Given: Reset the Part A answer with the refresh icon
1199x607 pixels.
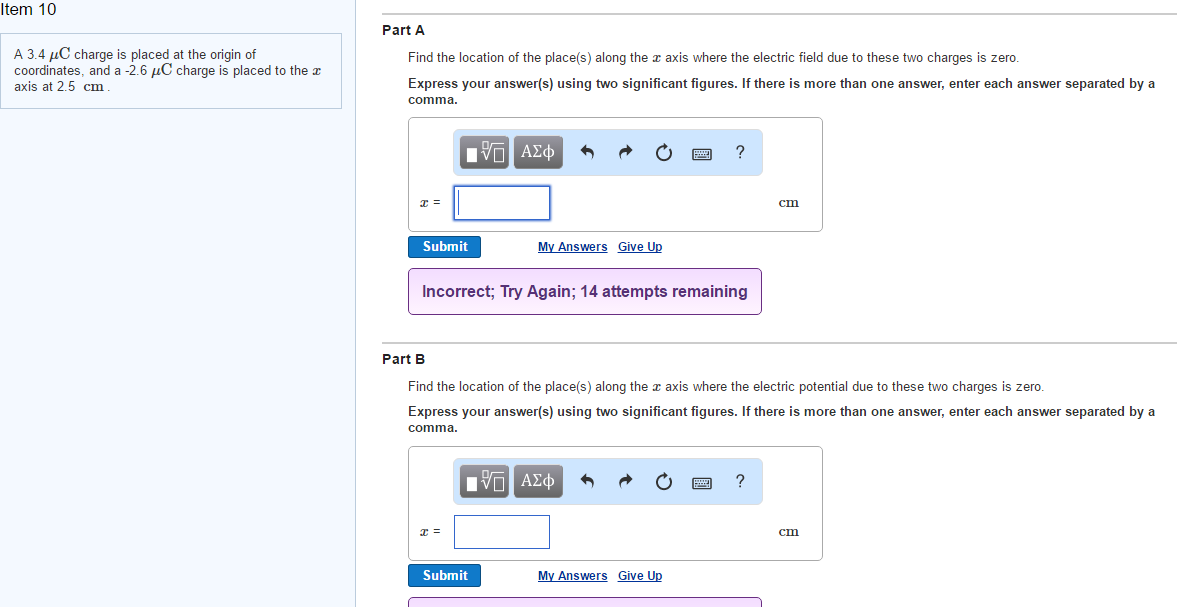Looking at the screenshot, I should 663,152.
